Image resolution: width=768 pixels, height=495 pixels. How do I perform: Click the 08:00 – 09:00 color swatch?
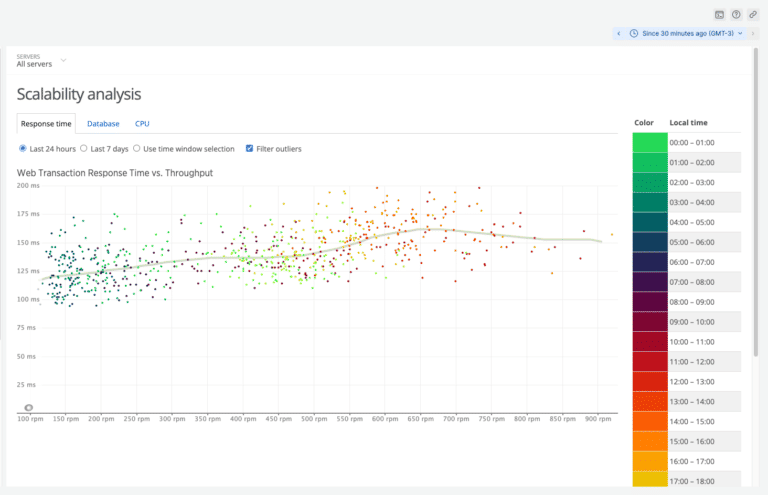coord(650,302)
